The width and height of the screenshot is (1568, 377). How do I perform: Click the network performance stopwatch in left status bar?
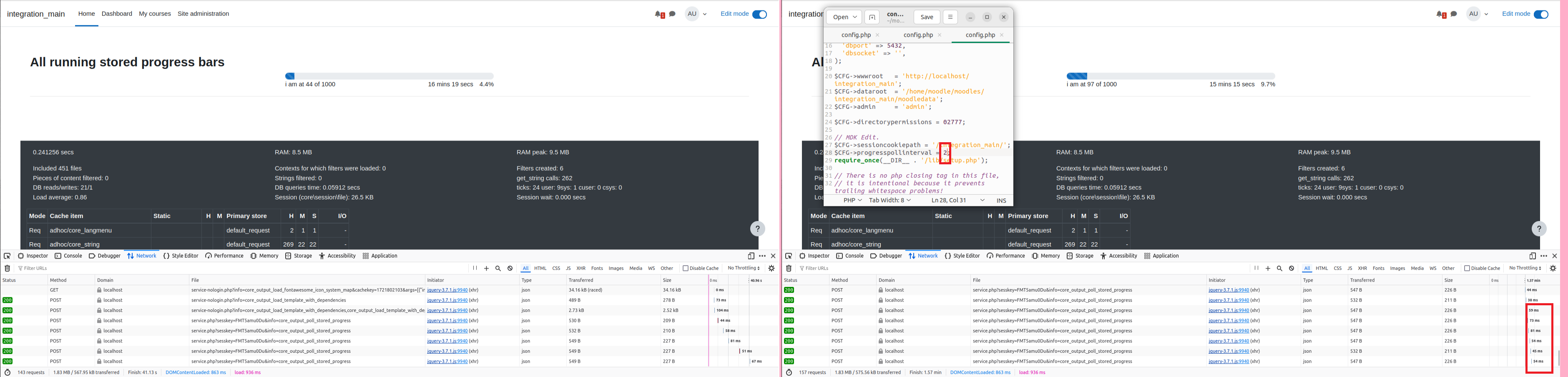8,373
